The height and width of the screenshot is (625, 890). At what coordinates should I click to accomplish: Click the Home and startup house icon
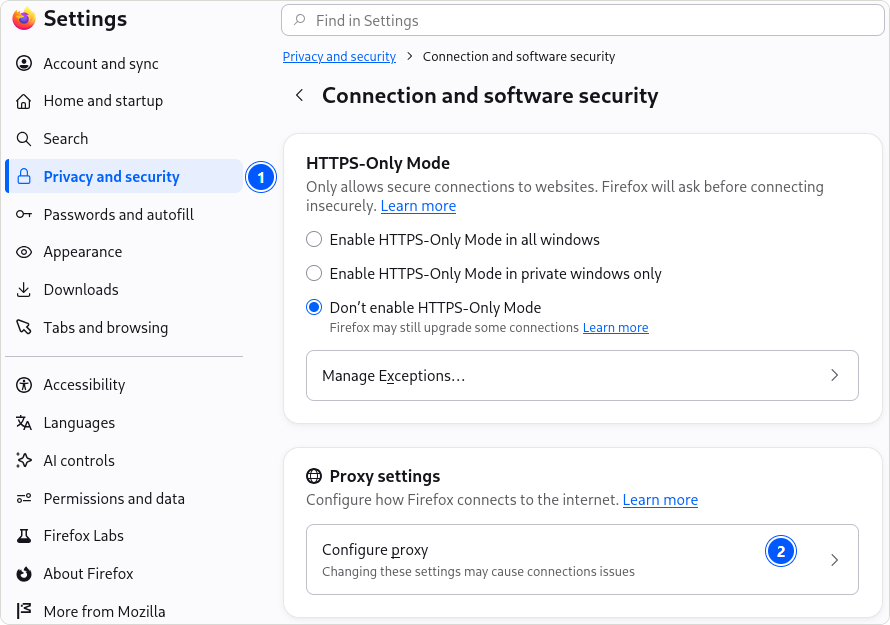pos(24,101)
